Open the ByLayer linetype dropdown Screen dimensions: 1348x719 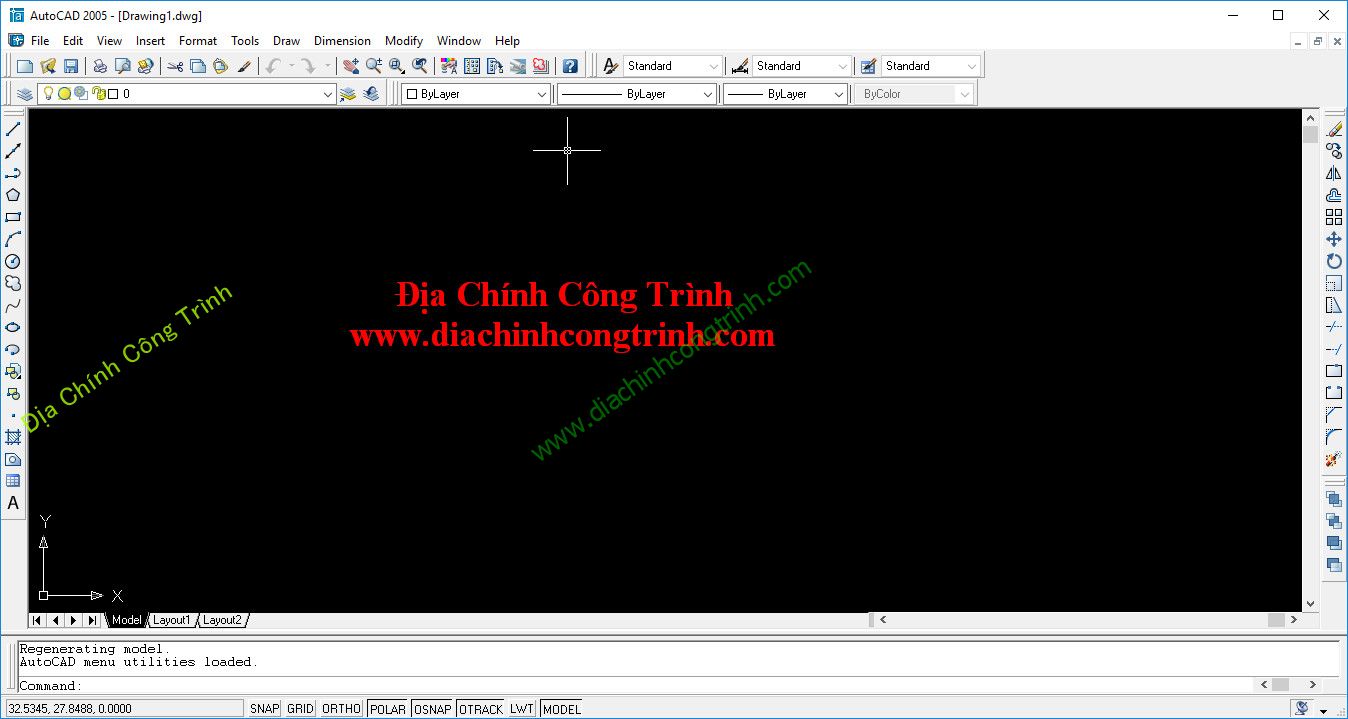(x=708, y=94)
